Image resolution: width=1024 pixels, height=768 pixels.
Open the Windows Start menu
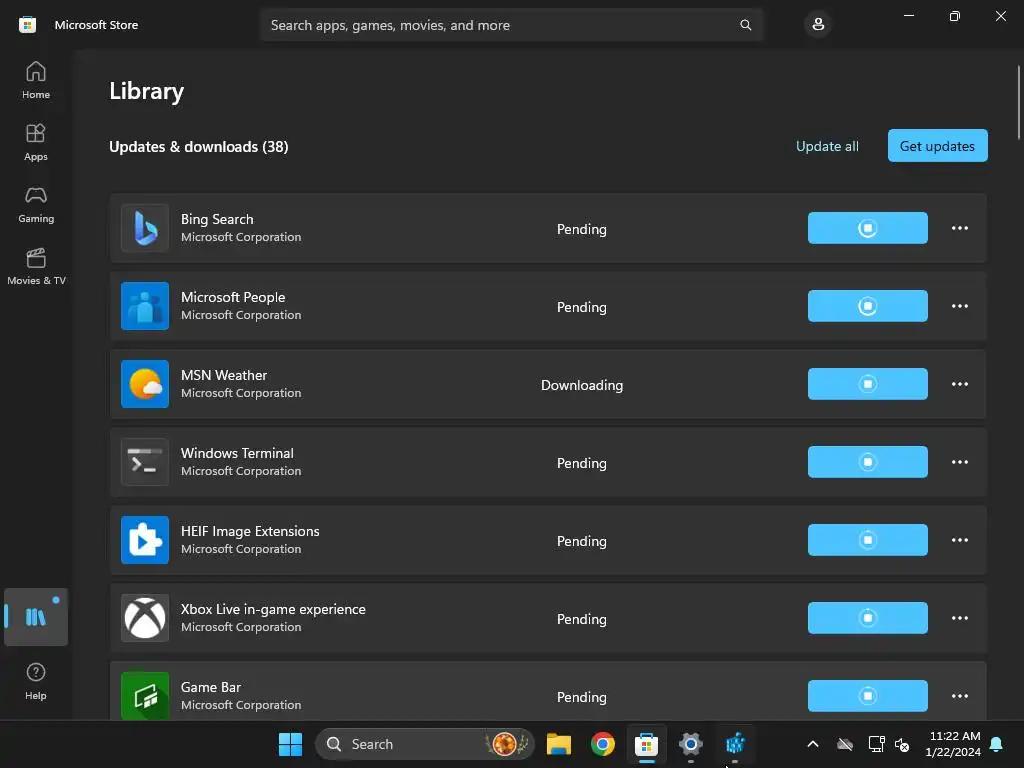(290, 744)
